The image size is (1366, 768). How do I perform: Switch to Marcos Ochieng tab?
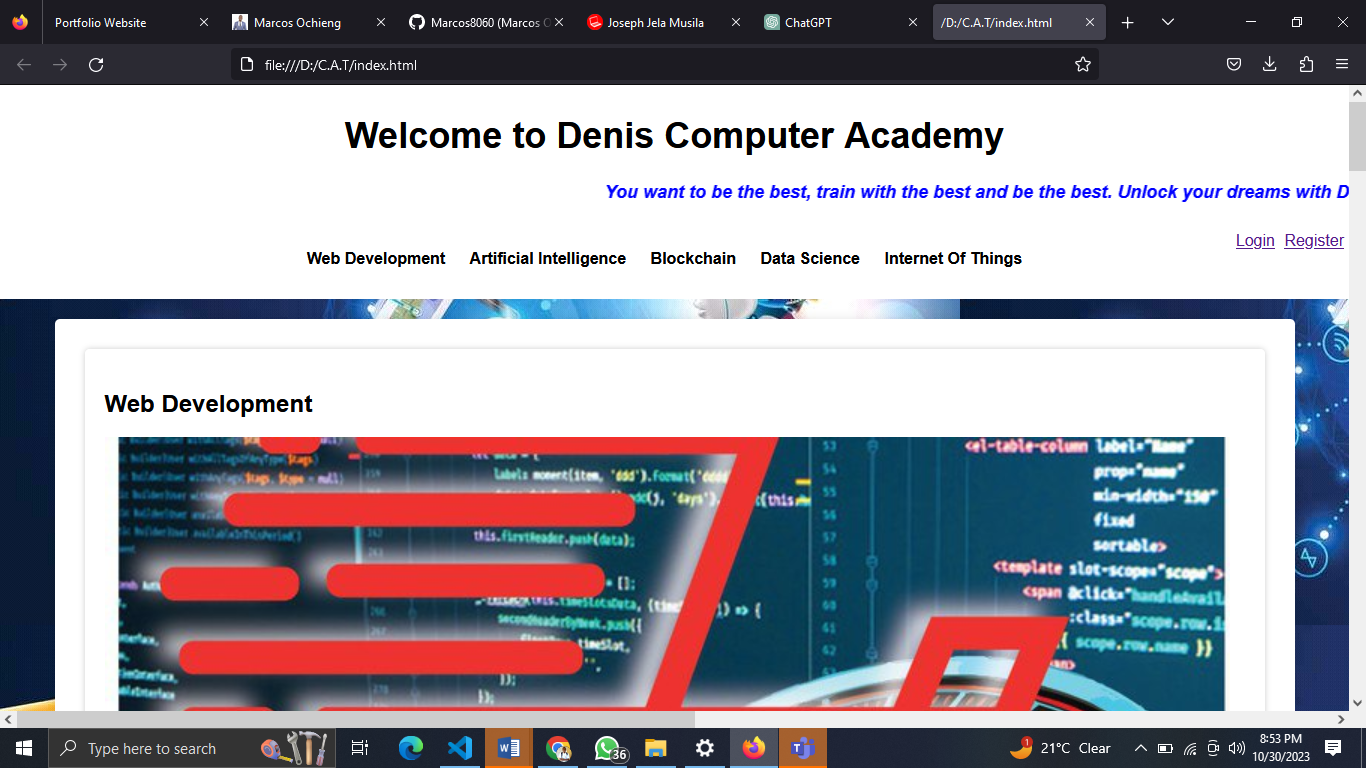(307, 22)
